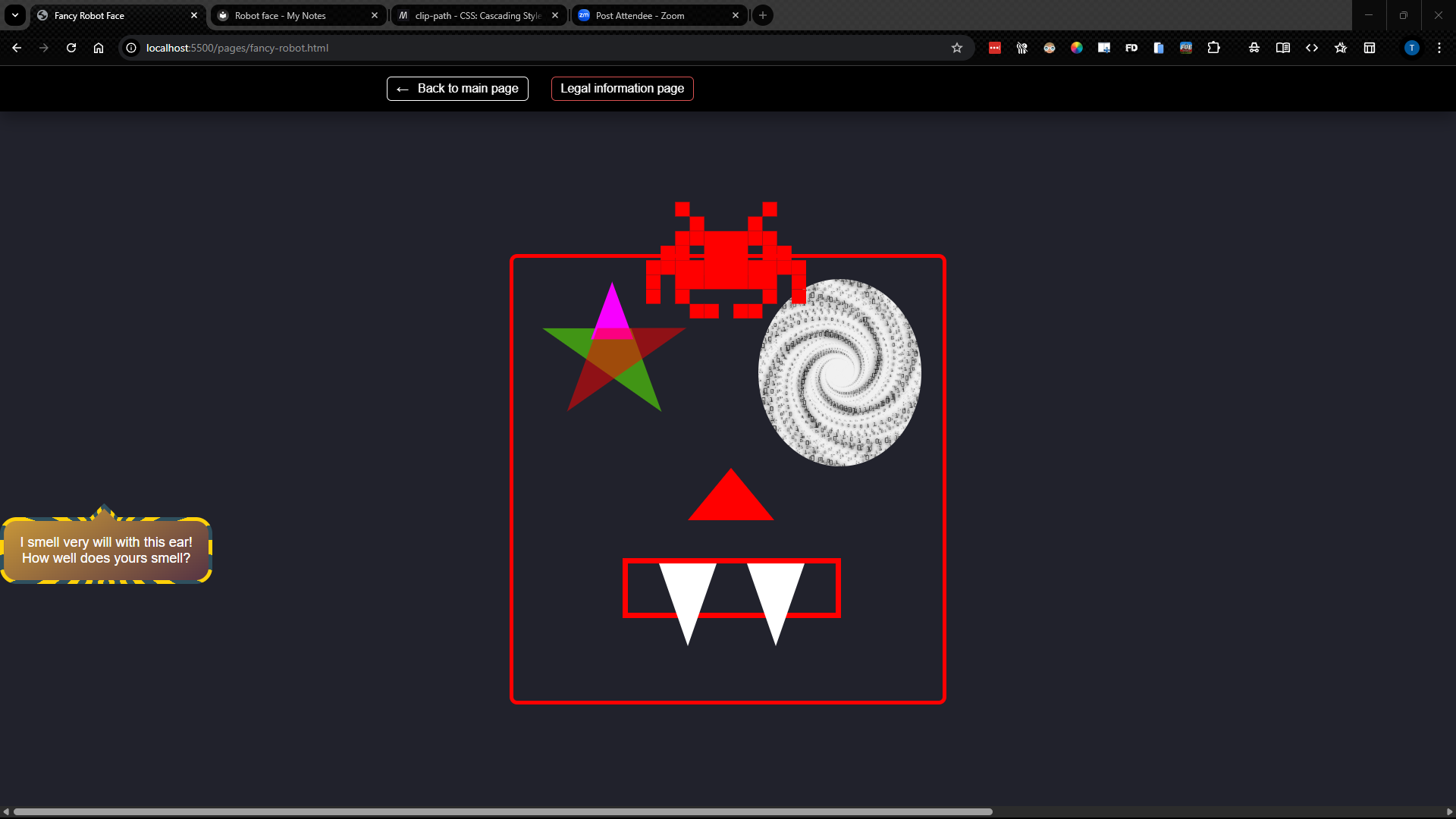The width and height of the screenshot is (1456, 819).
Task: Click the crossed utensils extension icon
Action: 1022,48
